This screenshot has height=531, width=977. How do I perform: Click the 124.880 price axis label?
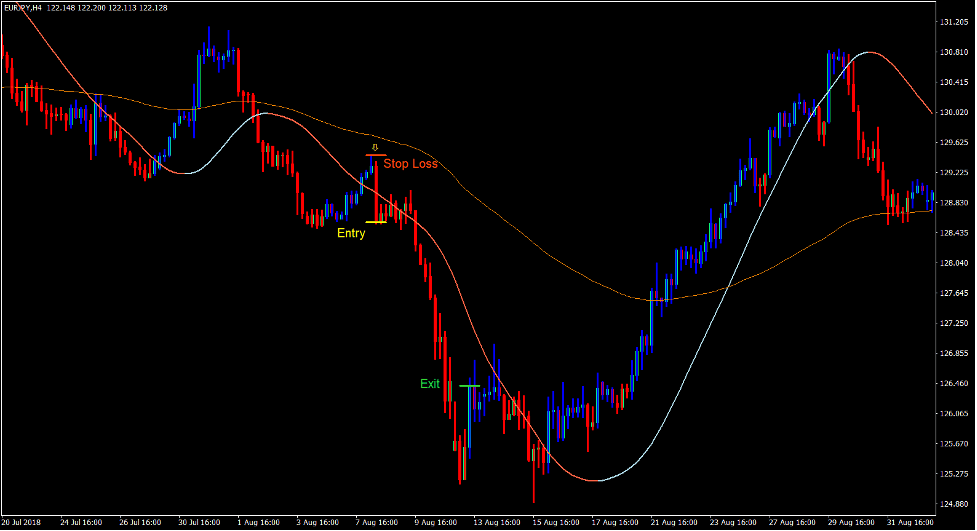point(955,504)
